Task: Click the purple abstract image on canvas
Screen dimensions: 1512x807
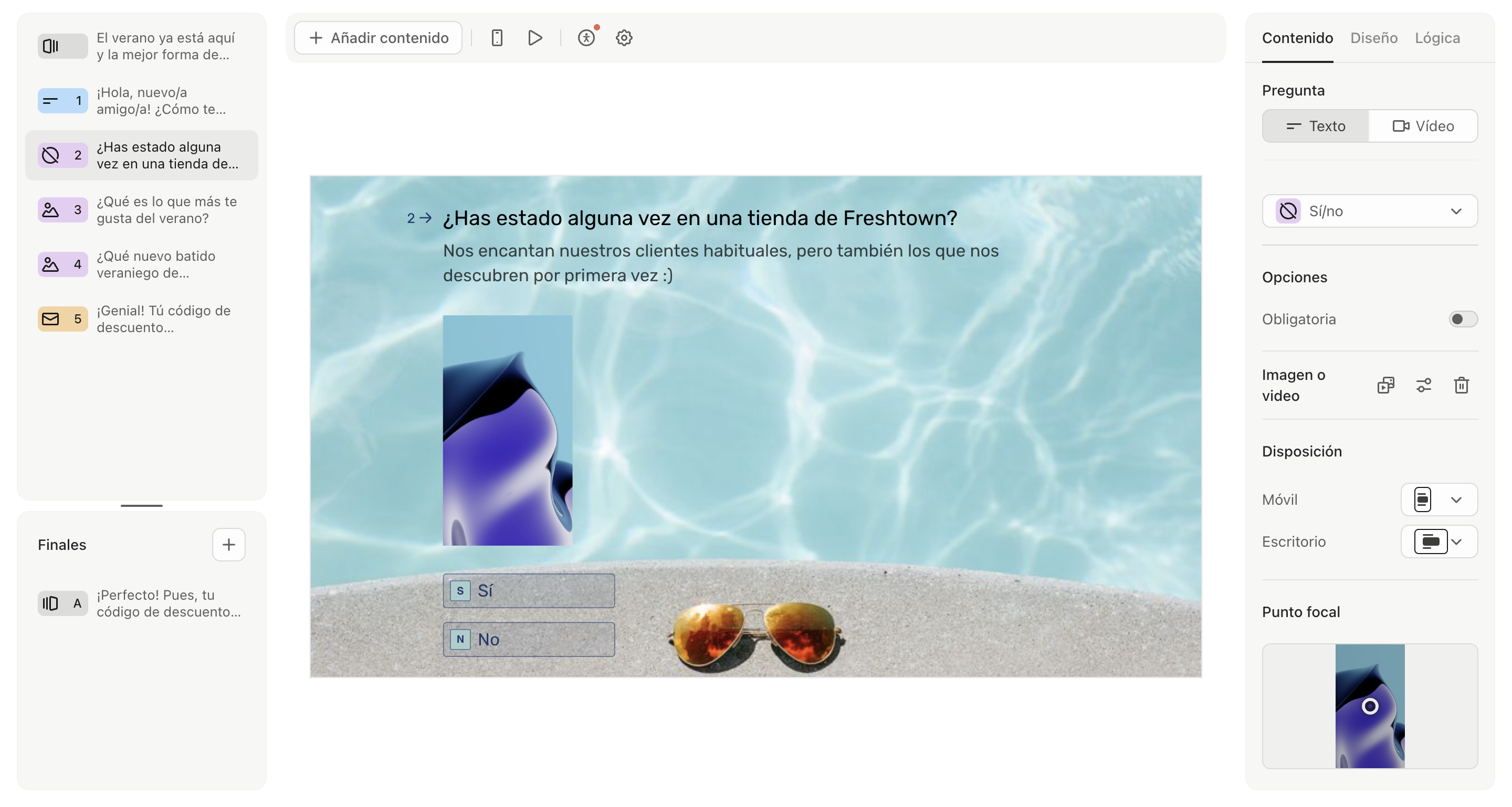Action: pyautogui.click(x=508, y=430)
